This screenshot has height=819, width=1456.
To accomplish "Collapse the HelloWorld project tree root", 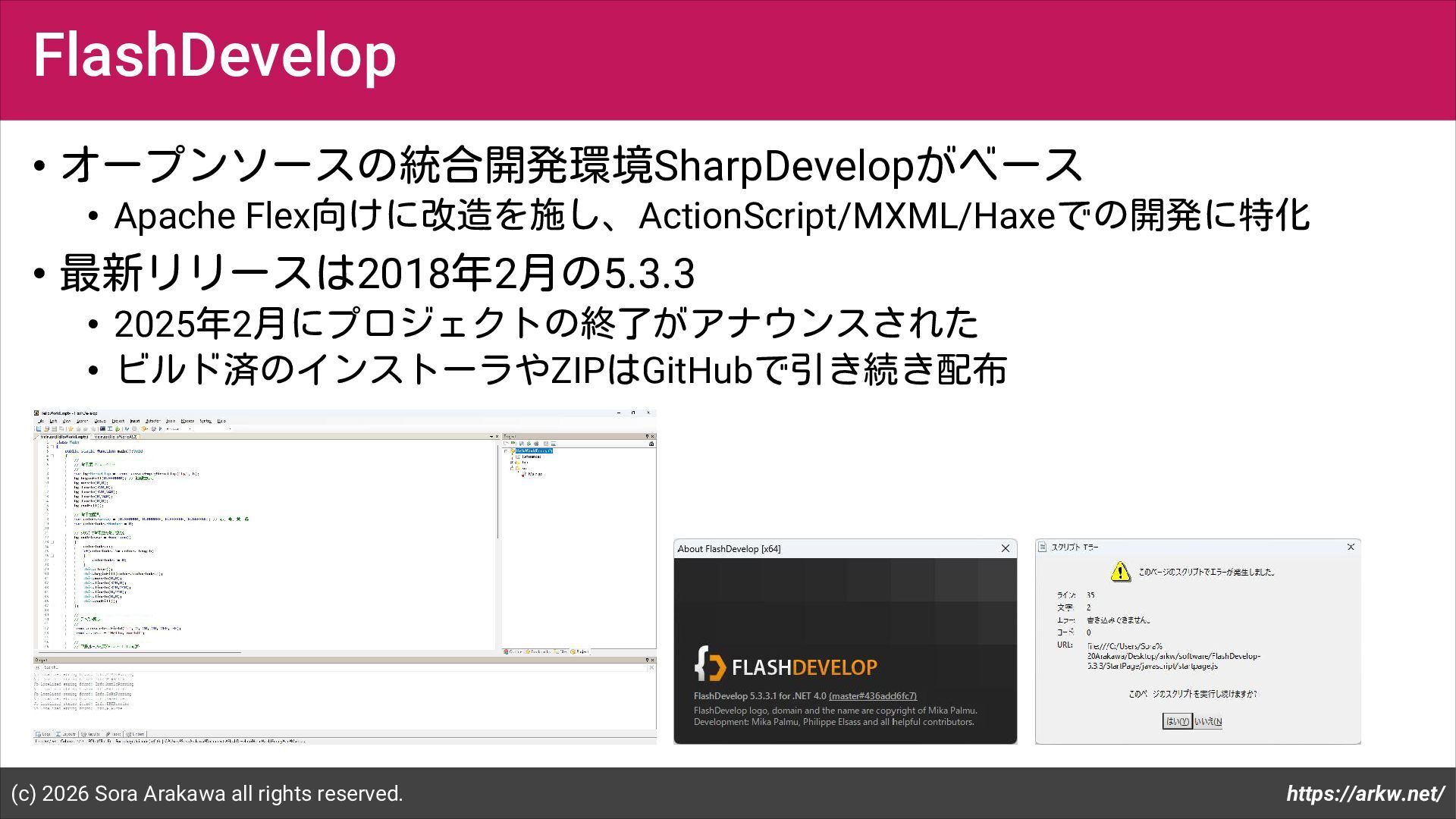I will tap(506, 451).
